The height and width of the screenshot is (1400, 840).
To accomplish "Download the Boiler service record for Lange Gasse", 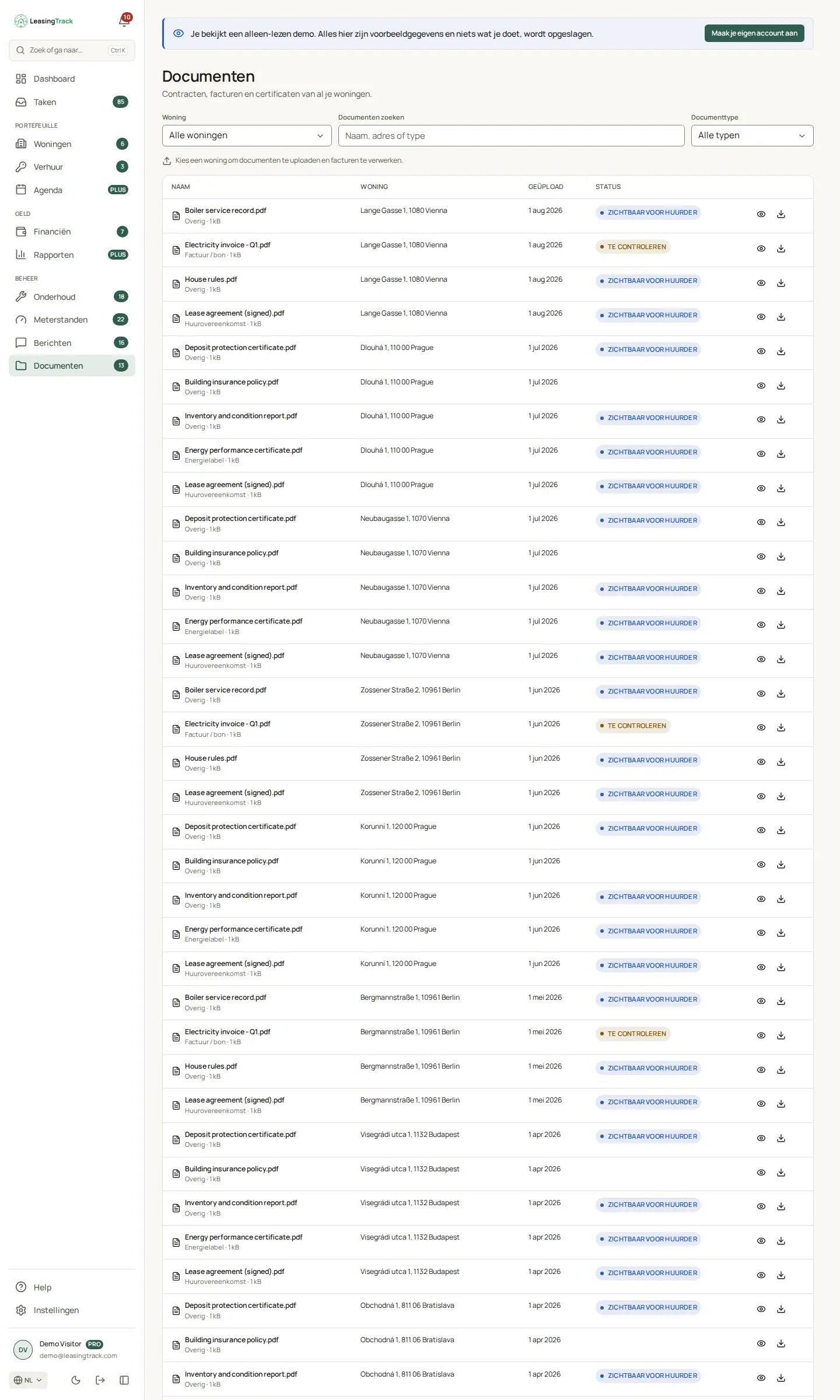I will [x=781, y=214].
